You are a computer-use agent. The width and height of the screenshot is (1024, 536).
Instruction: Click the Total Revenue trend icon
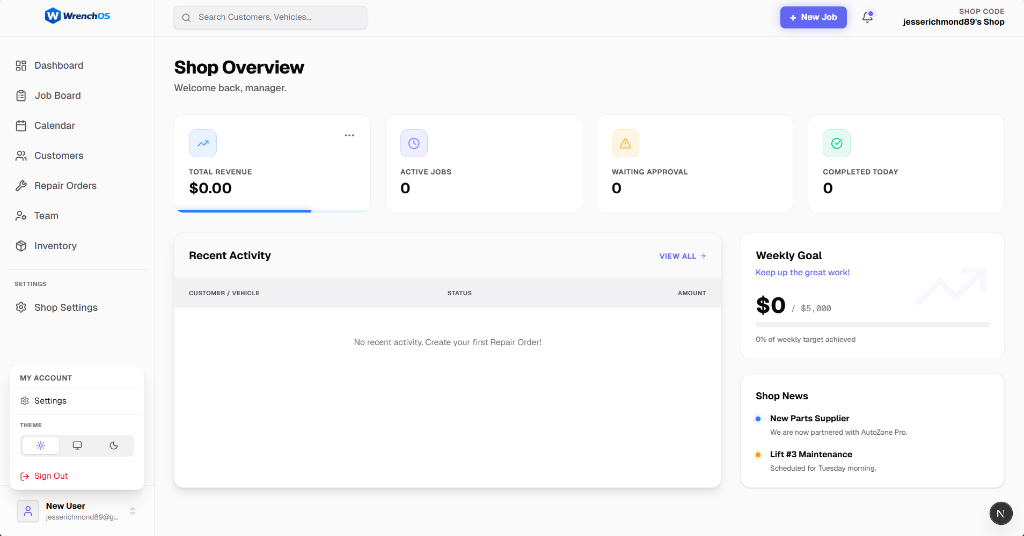(203, 143)
